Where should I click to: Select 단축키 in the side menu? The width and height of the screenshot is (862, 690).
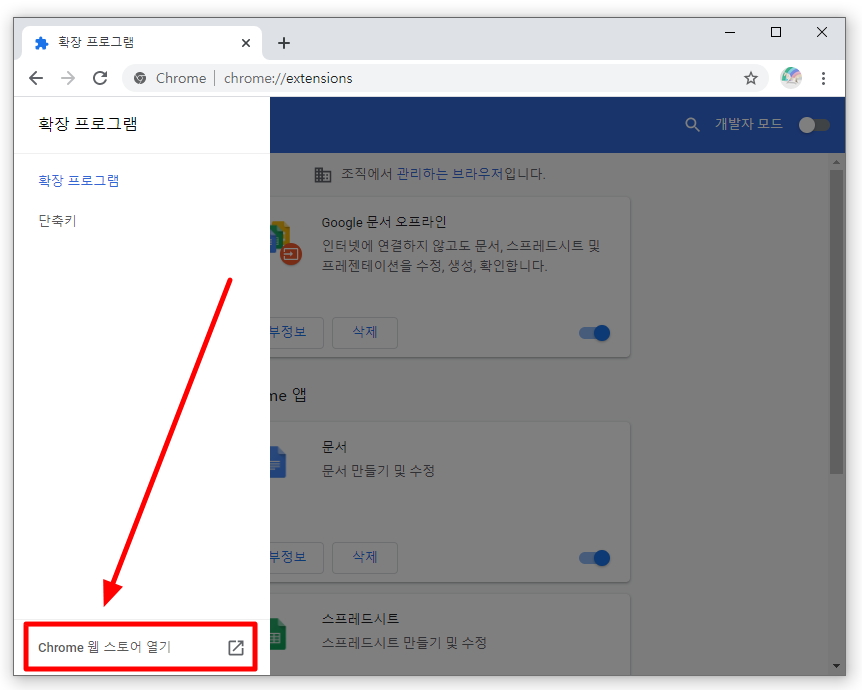(57, 220)
